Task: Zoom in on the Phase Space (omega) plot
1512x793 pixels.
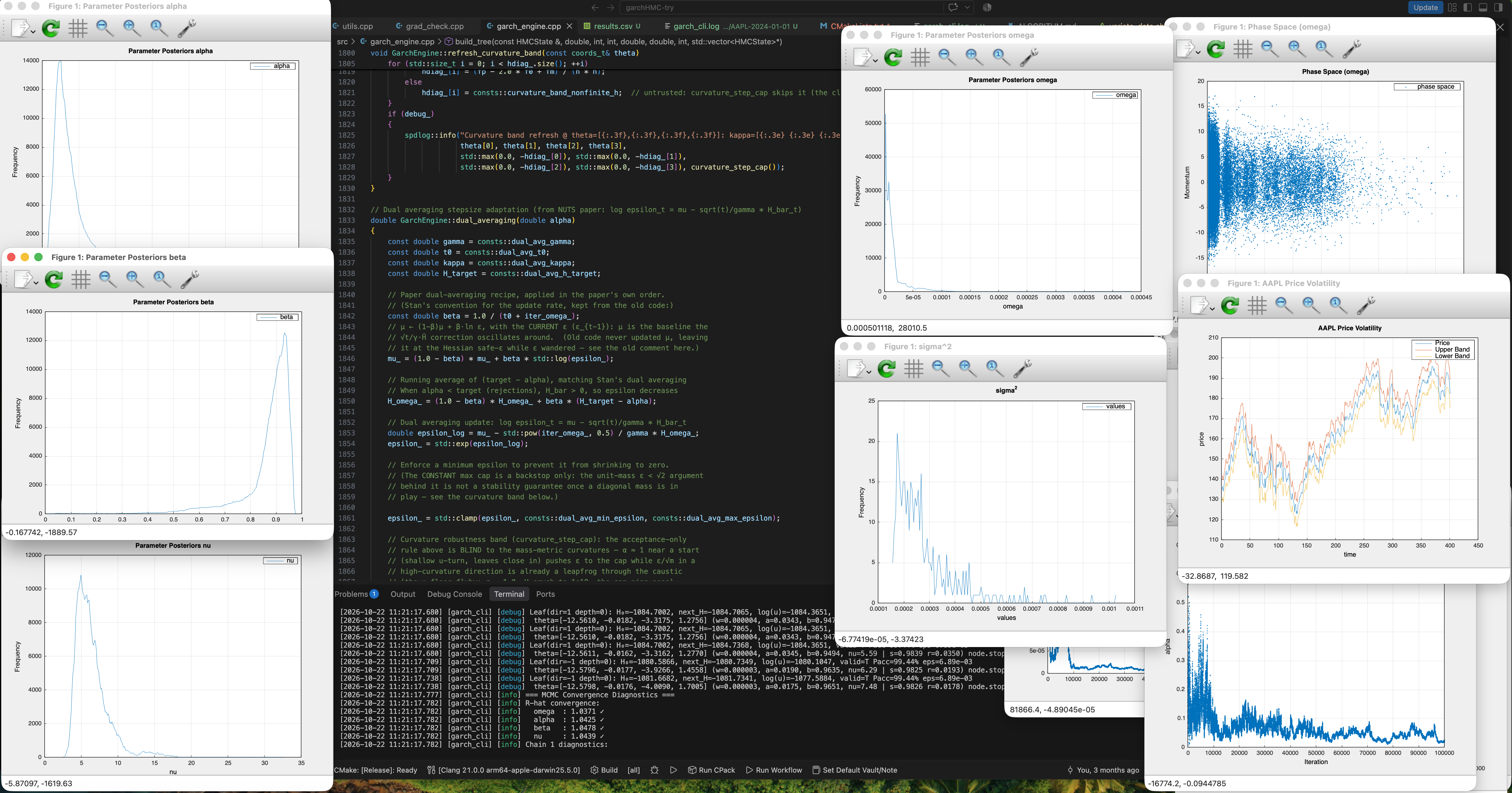Action: (x=1297, y=49)
